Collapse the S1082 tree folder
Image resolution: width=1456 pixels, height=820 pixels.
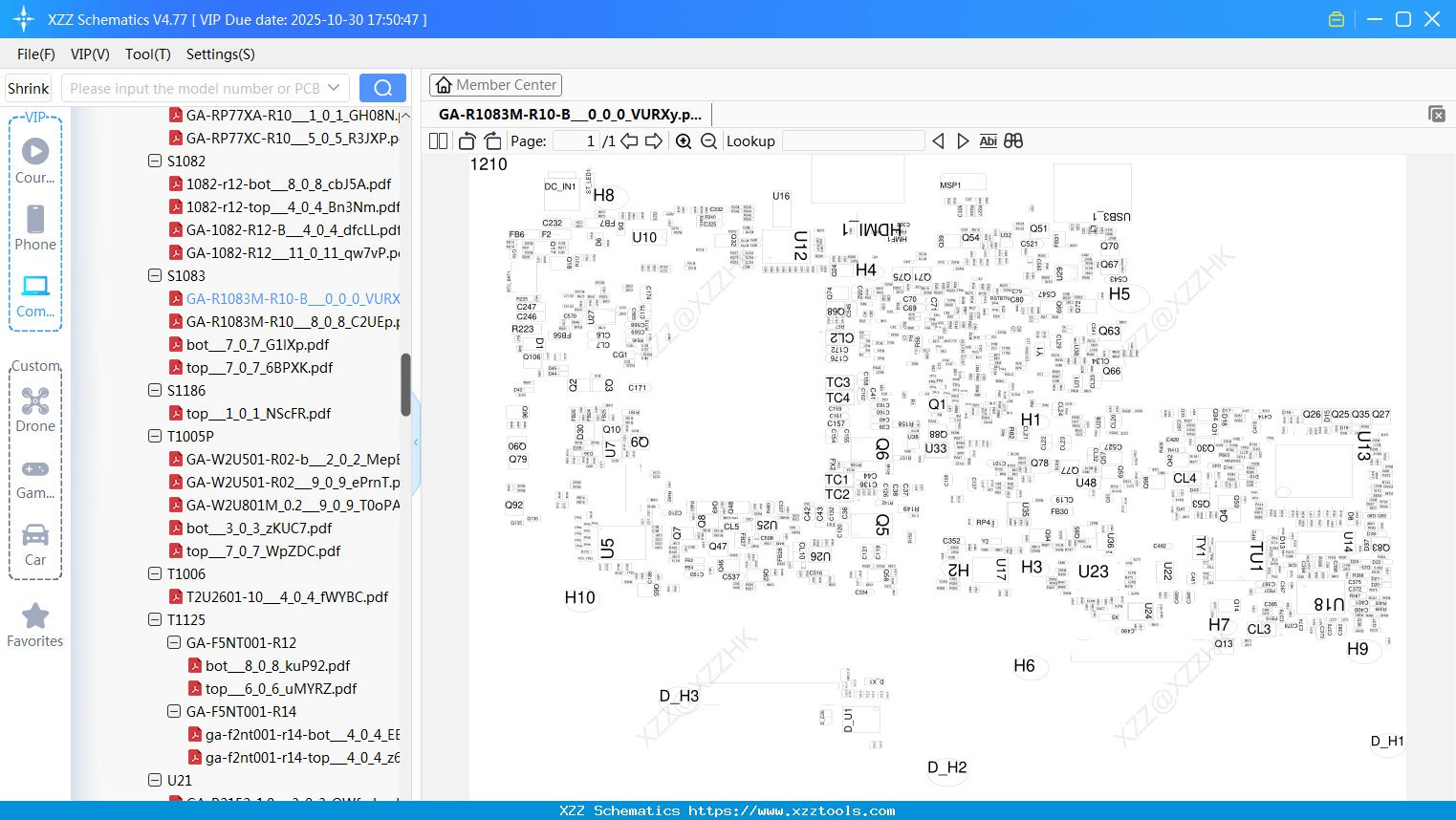[155, 161]
